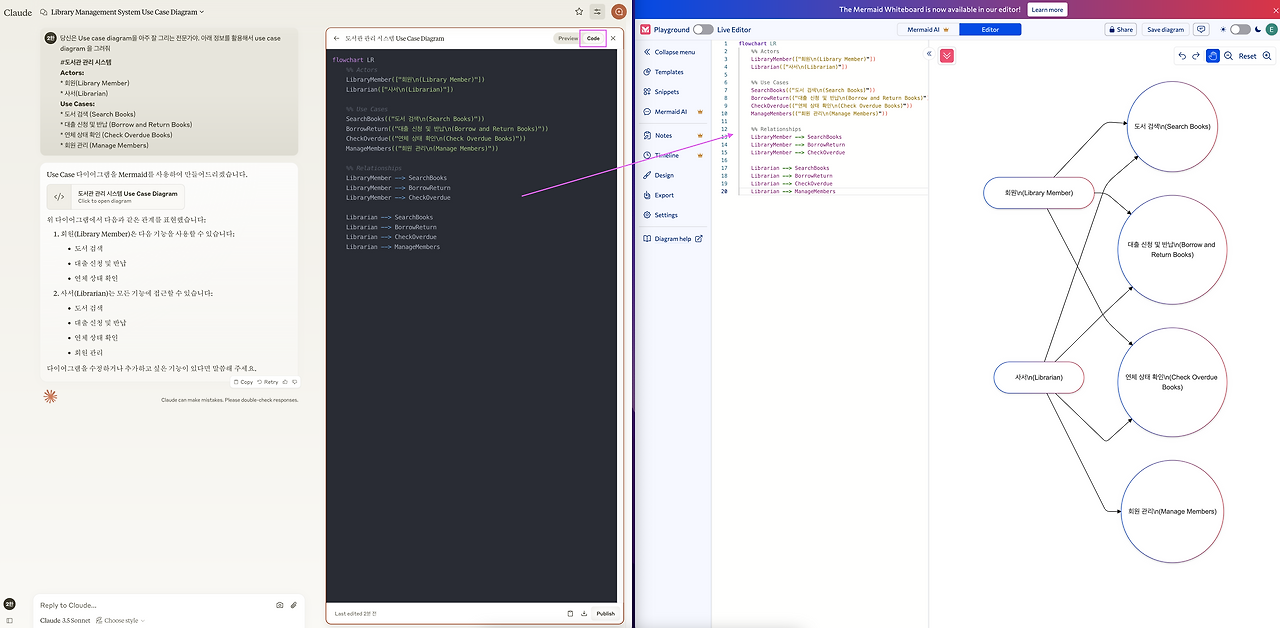Switch to the Mermaid AI tab
This screenshot has height=628, width=1280.
927,30
